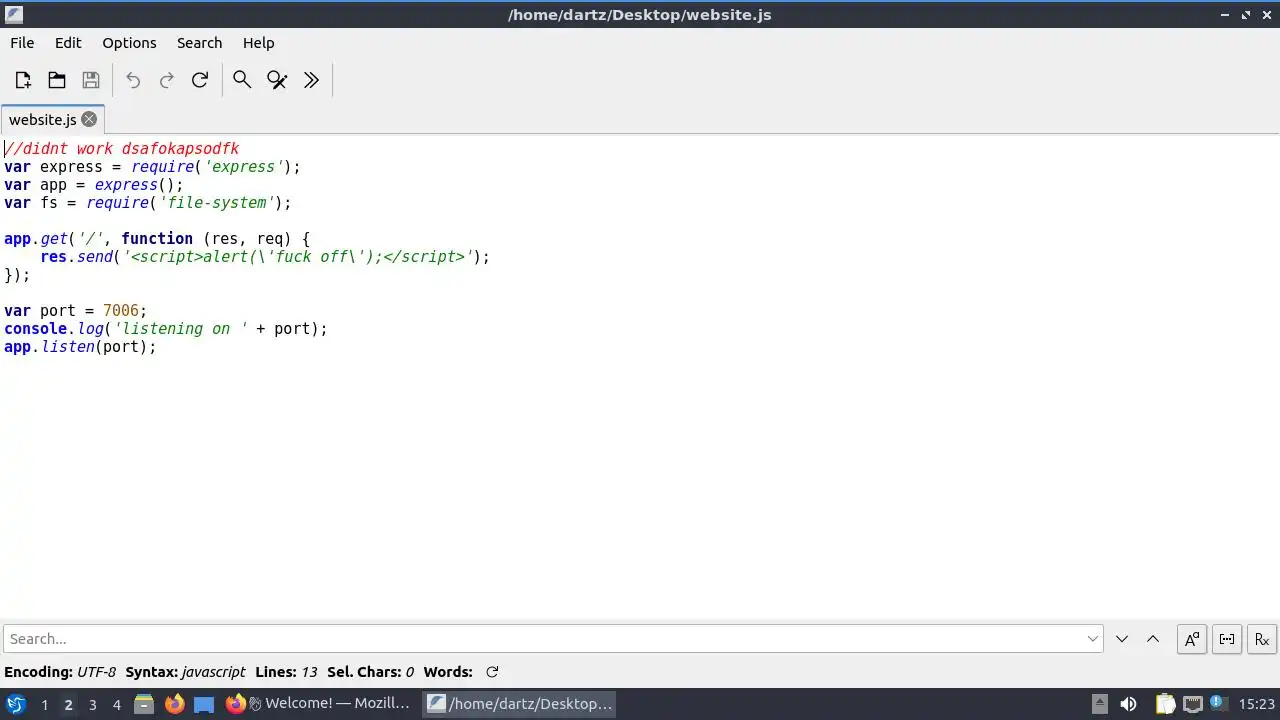The height and width of the screenshot is (720, 1280).
Task: Switch to workspace 4
Action: tap(116, 705)
